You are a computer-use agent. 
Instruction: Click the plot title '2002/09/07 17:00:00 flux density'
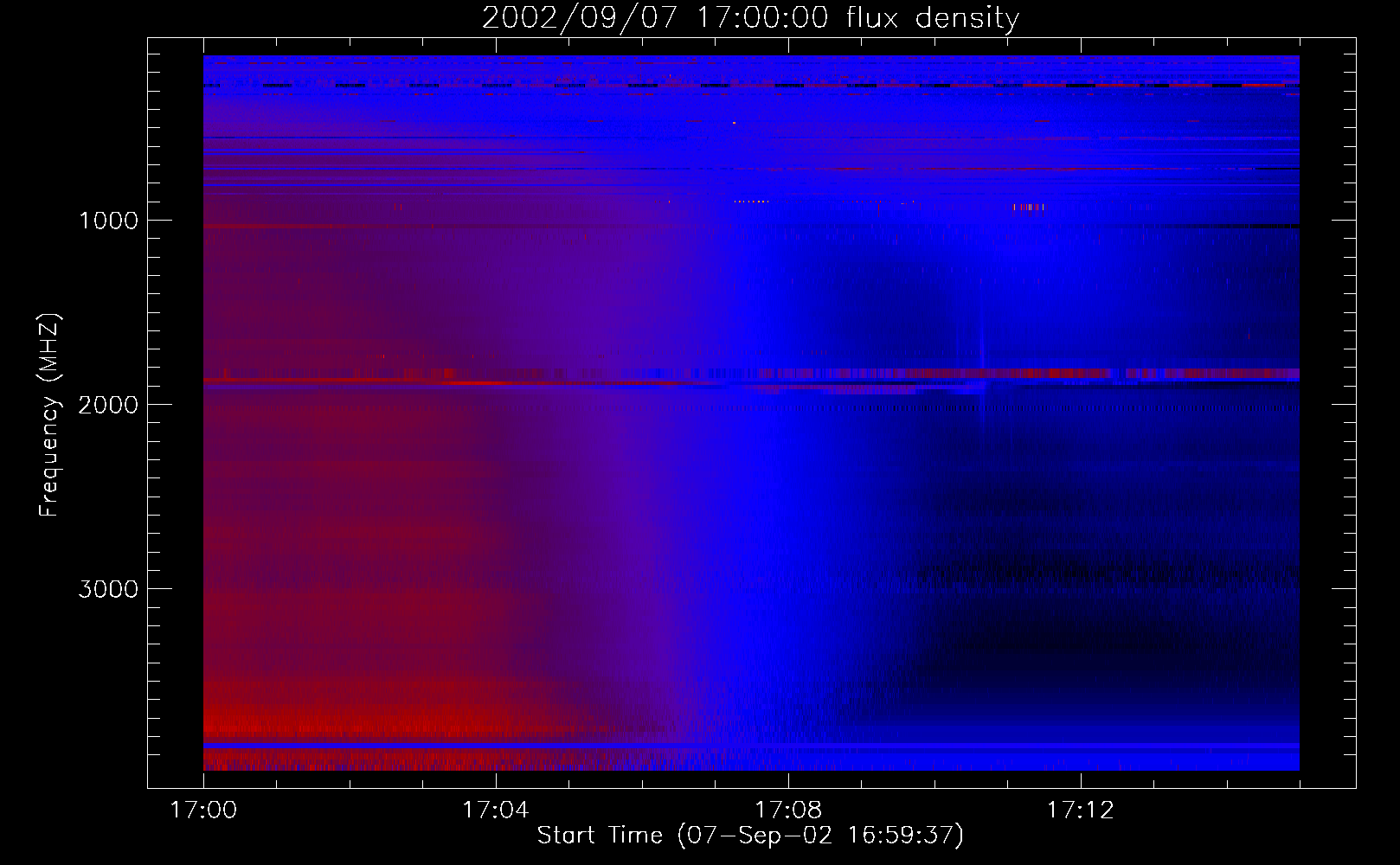click(x=751, y=18)
